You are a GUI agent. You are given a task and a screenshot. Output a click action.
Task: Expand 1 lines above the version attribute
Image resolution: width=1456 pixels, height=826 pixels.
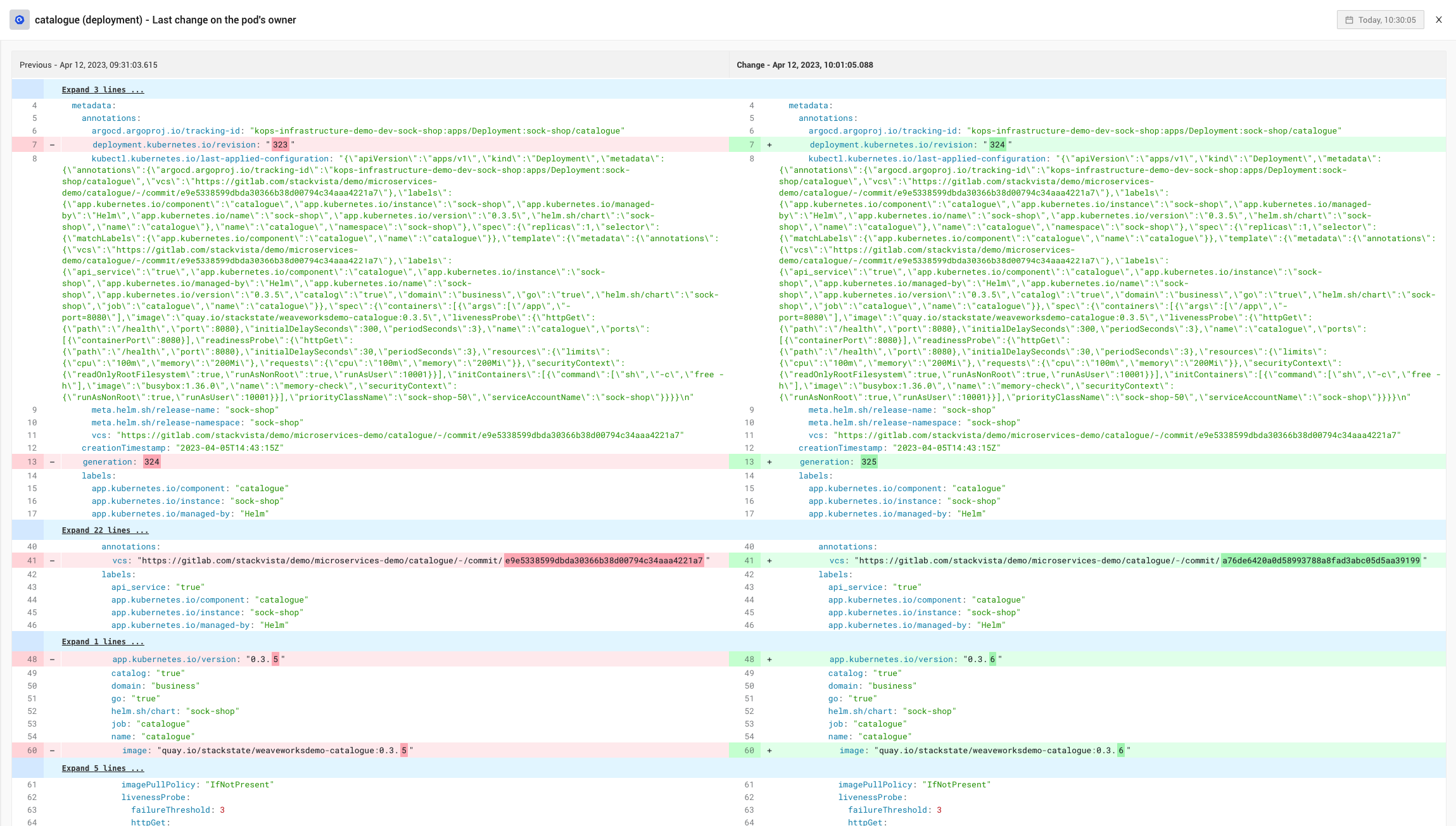coord(103,641)
